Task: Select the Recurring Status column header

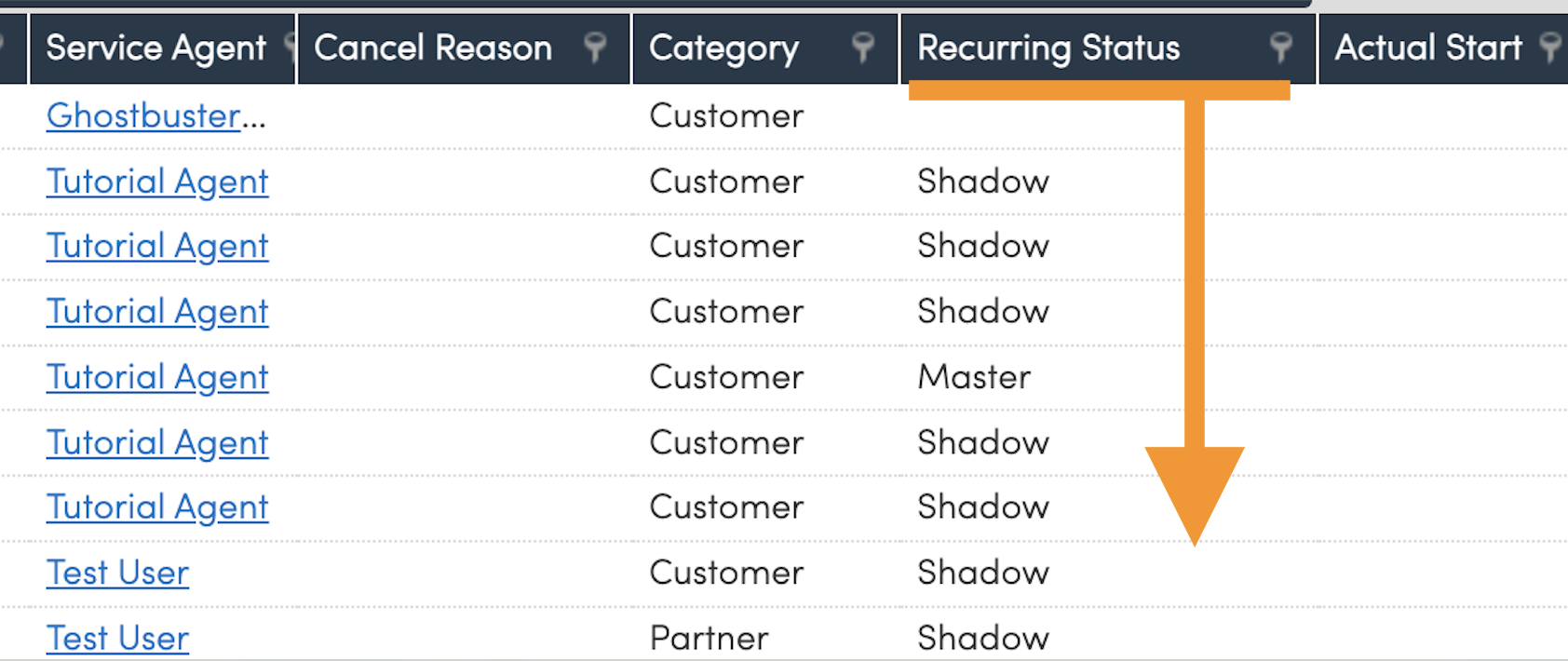Action: pos(1048,47)
